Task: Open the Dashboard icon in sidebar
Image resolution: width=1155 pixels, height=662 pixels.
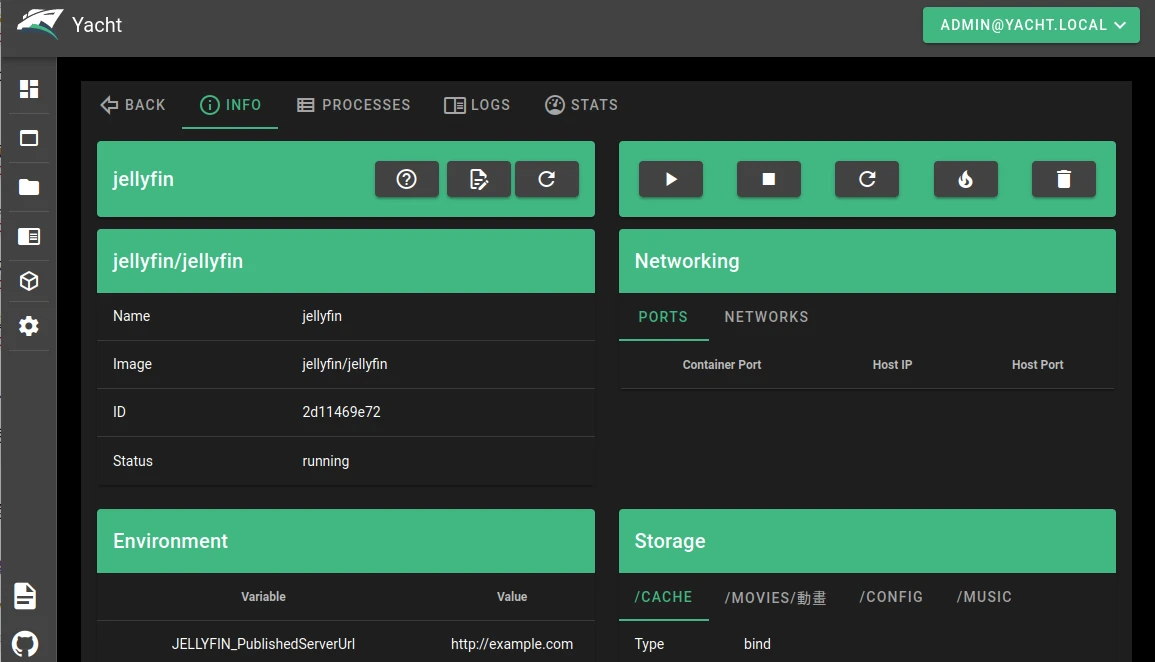Action: tap(29, 89)
